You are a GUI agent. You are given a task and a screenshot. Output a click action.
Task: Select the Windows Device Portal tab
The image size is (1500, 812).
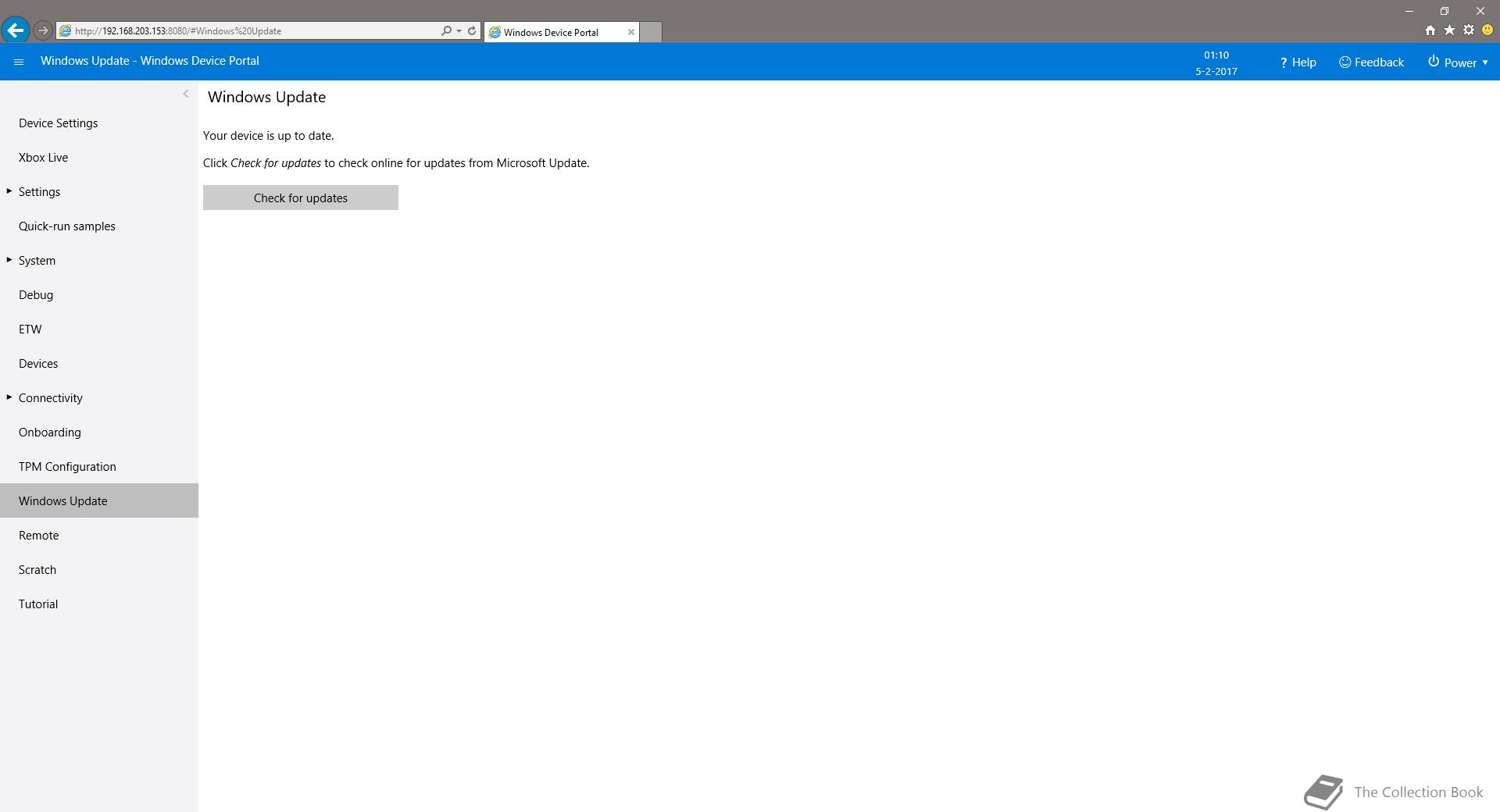click(x=561, y=32)
